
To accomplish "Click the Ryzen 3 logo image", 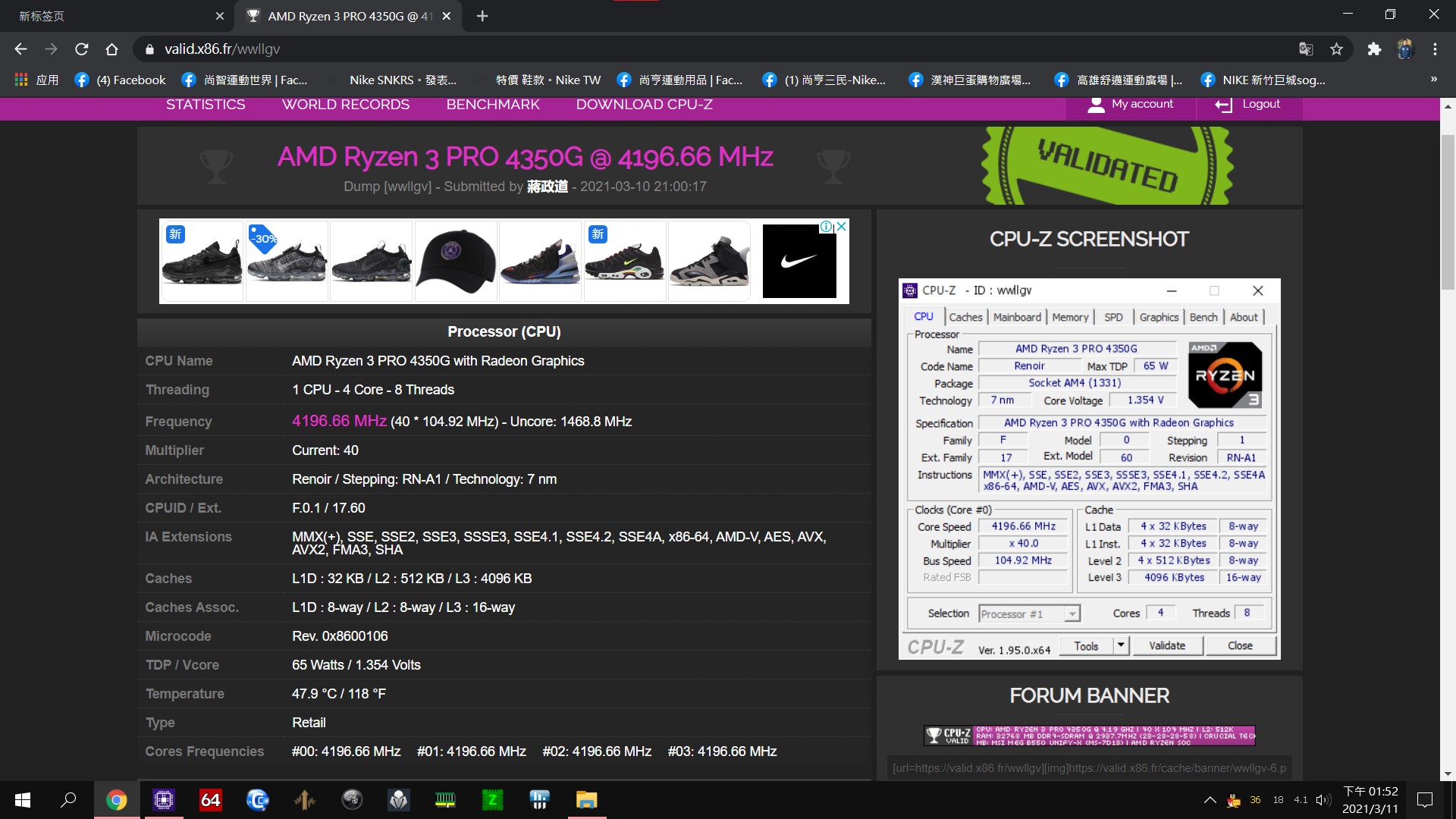I will pyautogui.click(x=1225, y=375).
